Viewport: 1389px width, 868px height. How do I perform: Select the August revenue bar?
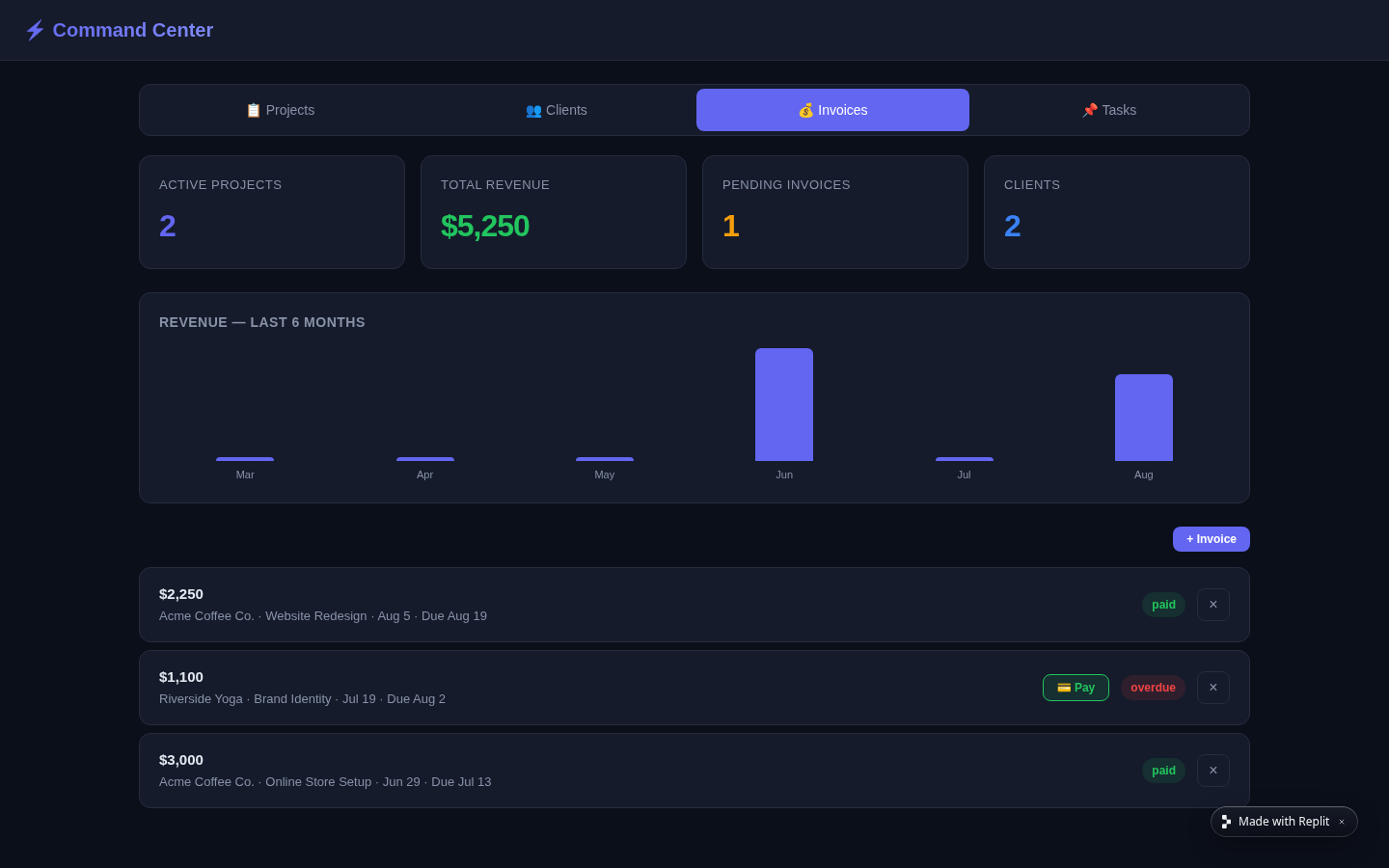pyautogui.click(x=1144, y=418)
